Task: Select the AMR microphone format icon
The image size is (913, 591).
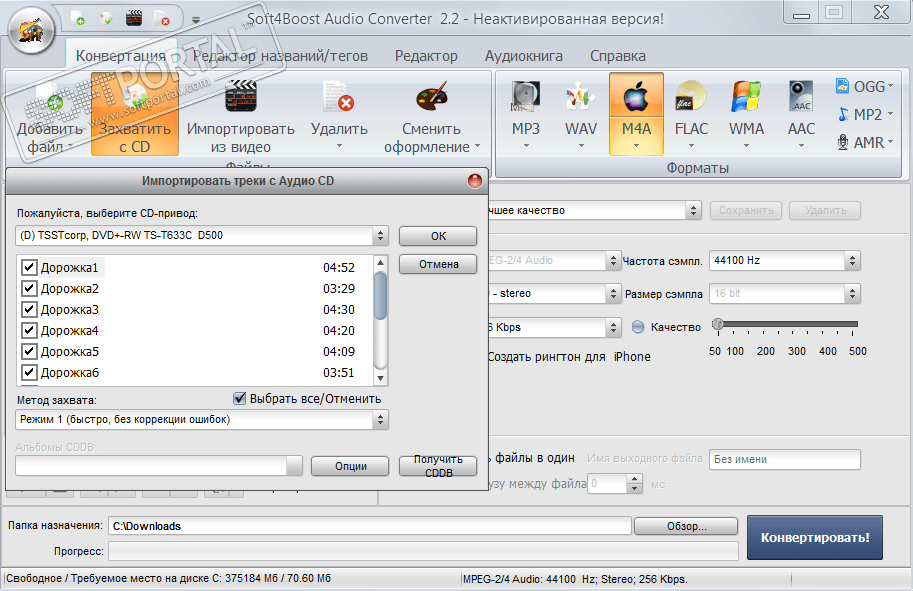Action: click(843, 142)
